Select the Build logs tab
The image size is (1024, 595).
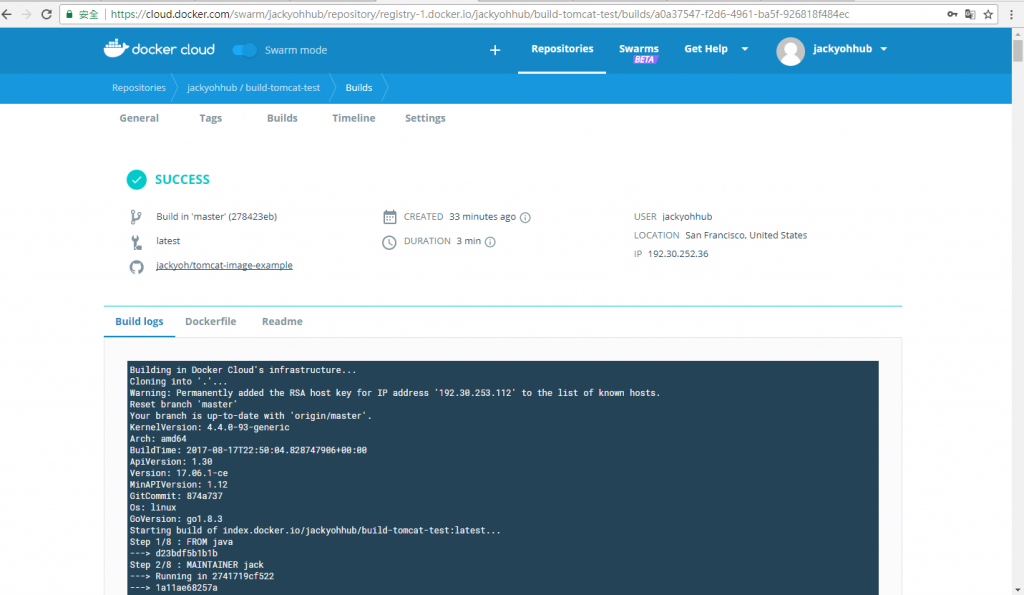[x=139, y=321]
